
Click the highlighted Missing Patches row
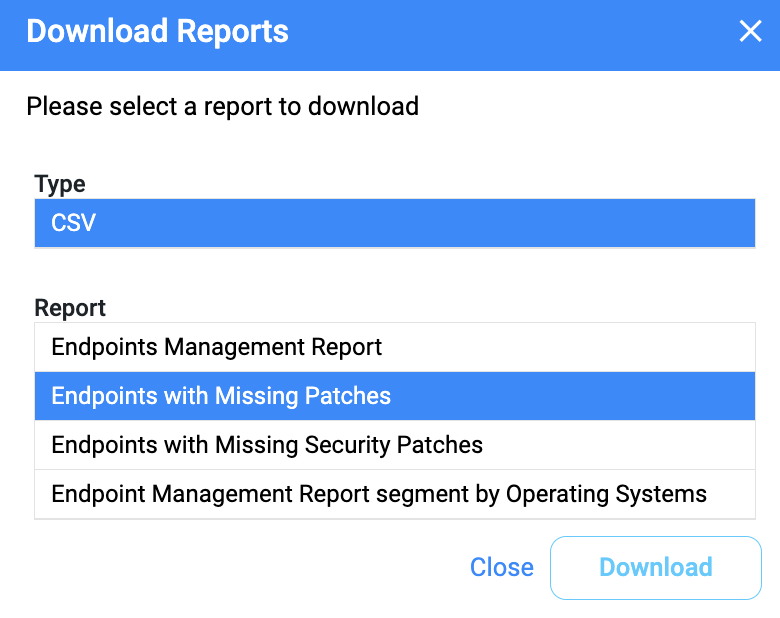(x=395, y=396)
